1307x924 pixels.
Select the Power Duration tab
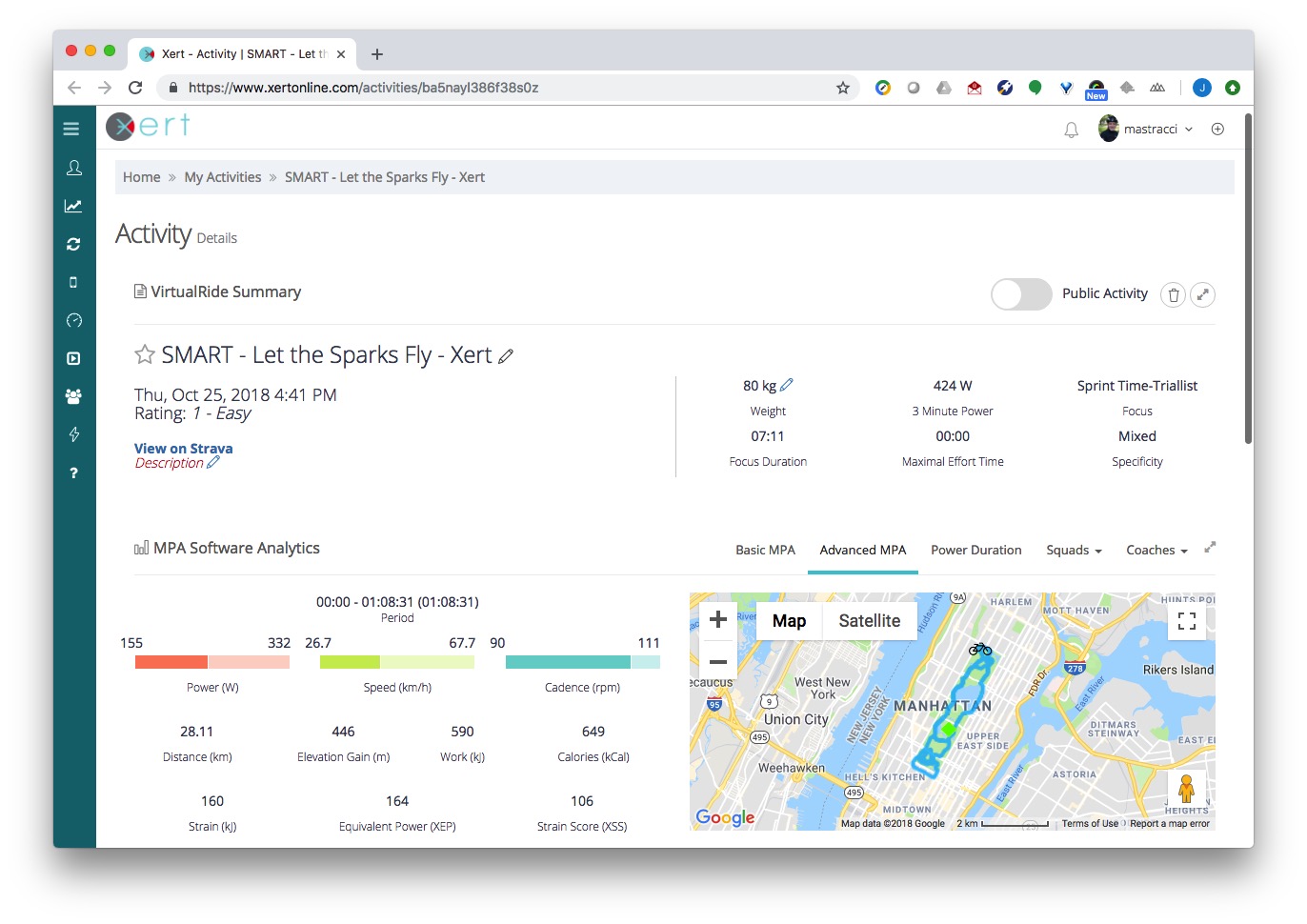(x=975, y=551)
